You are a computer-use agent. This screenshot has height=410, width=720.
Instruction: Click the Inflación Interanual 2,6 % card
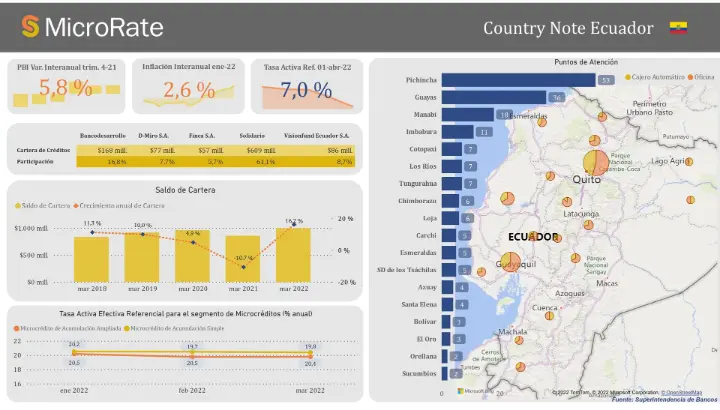(187, 86)
